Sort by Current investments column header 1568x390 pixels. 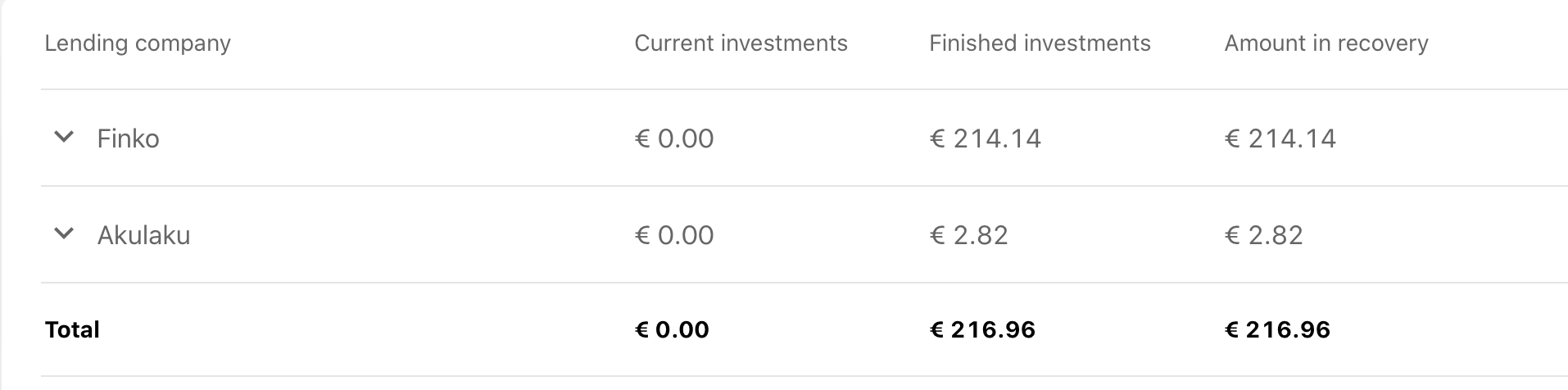741,43
